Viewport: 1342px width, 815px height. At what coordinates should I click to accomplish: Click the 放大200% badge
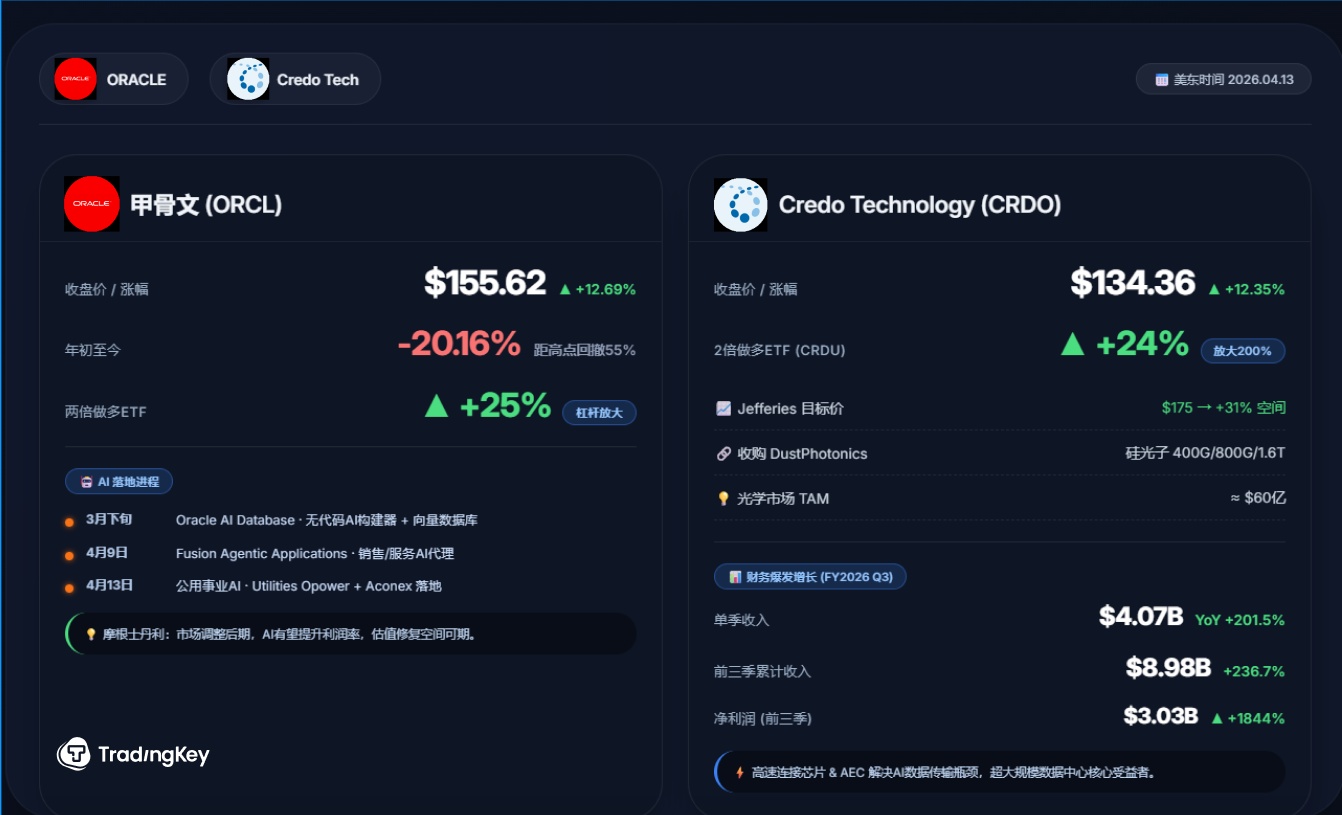[x=1242, y=351]
